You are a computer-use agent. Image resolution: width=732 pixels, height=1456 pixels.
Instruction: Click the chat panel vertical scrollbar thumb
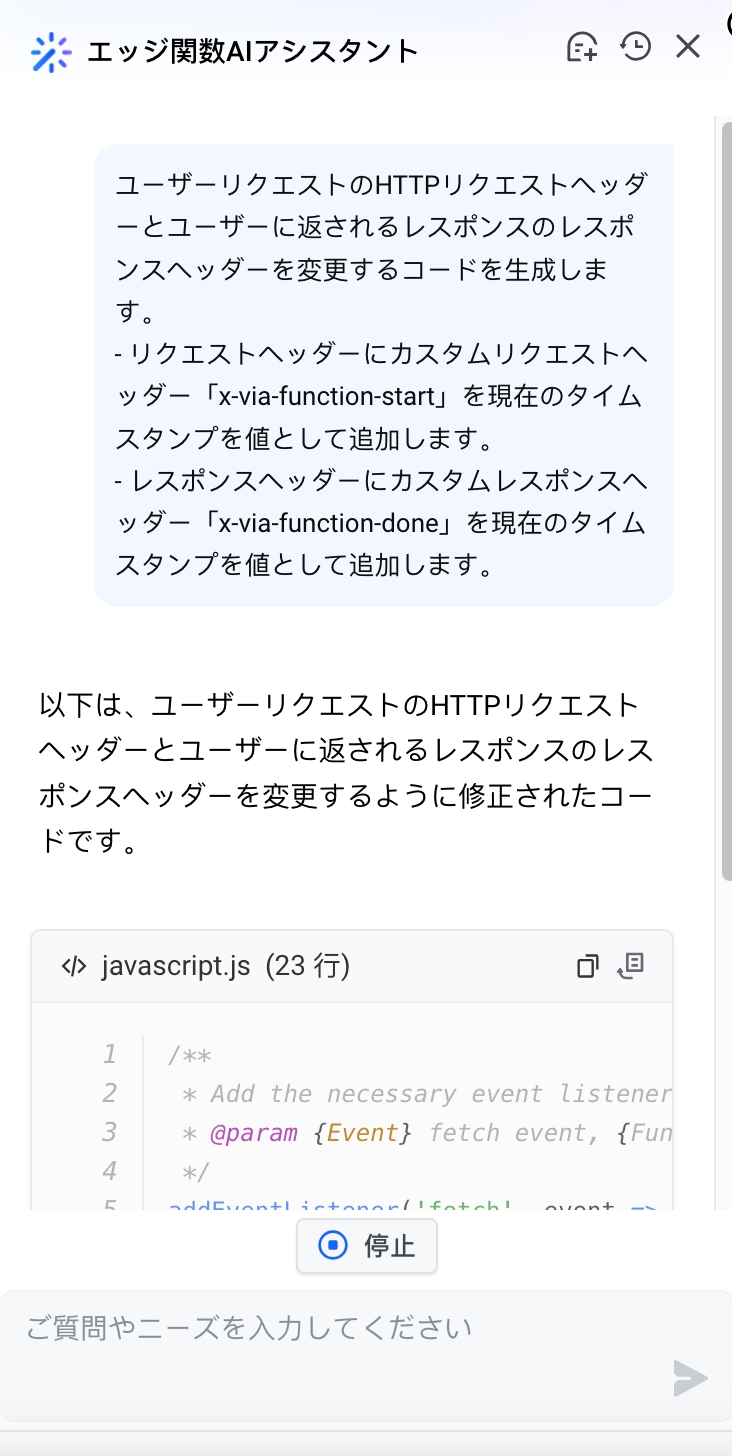[726, 500]
